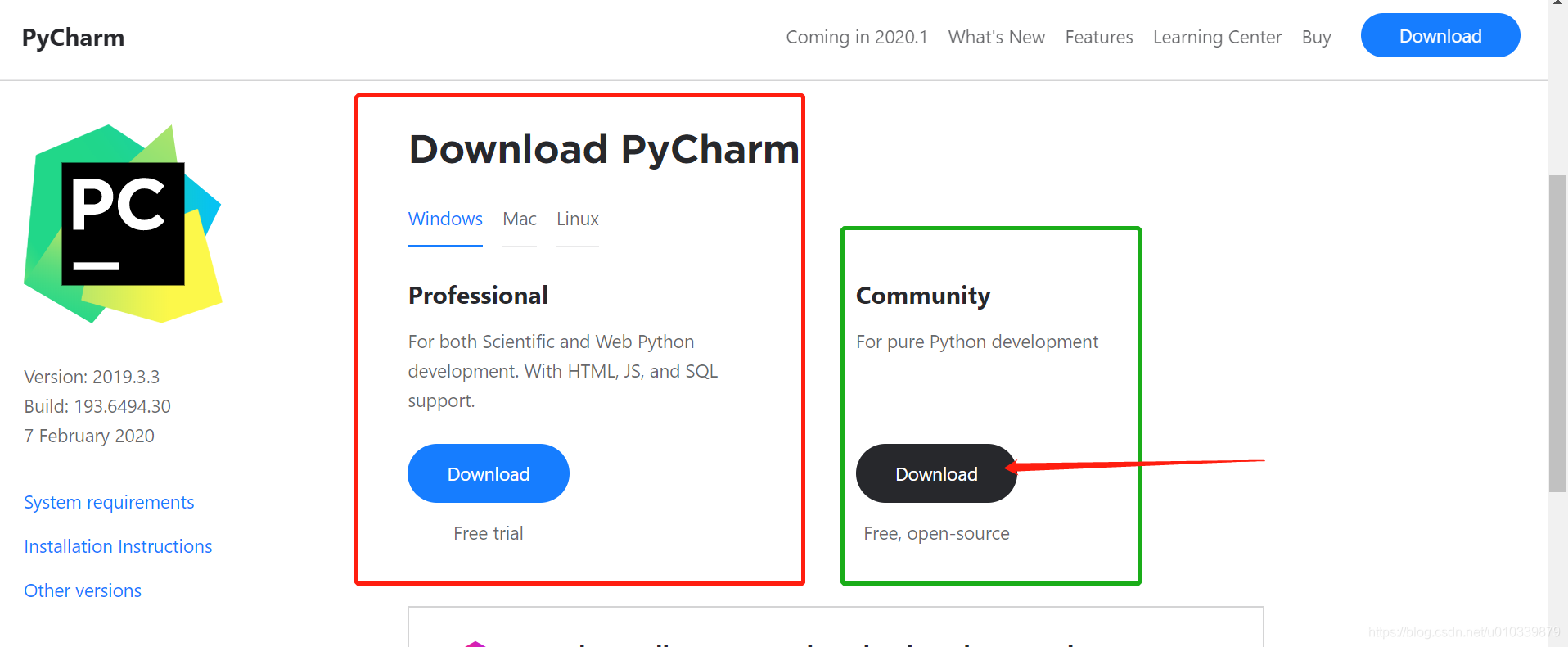Open Learning Center from the top navigation

1217,37
